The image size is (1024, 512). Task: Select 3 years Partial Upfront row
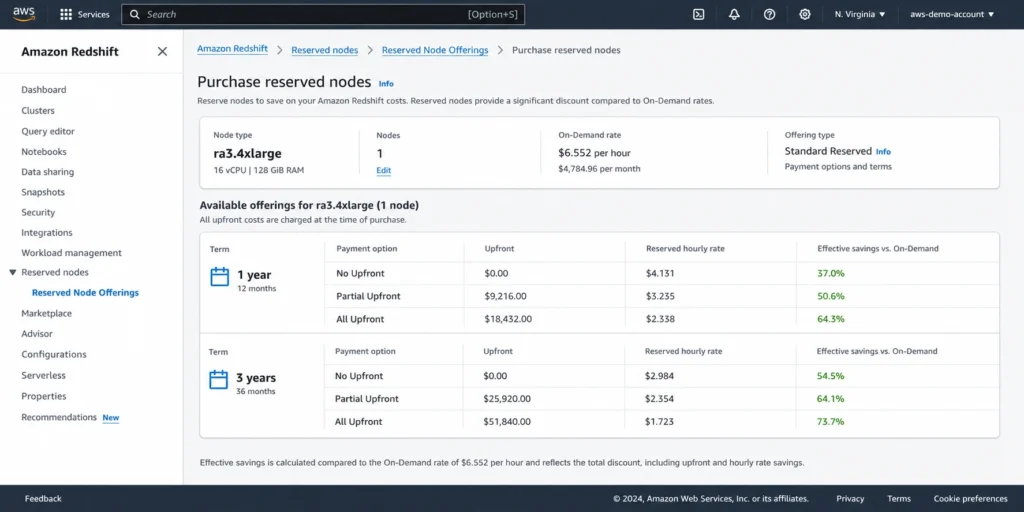point(662,399)
